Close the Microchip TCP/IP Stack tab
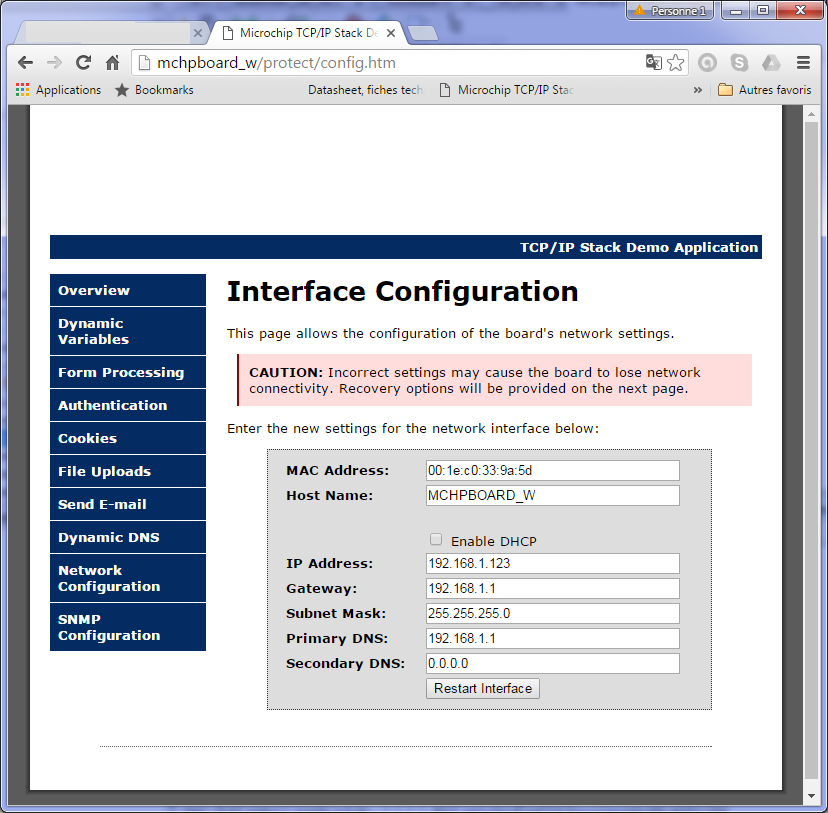828x813 pixels. click(x=391, y=33)
